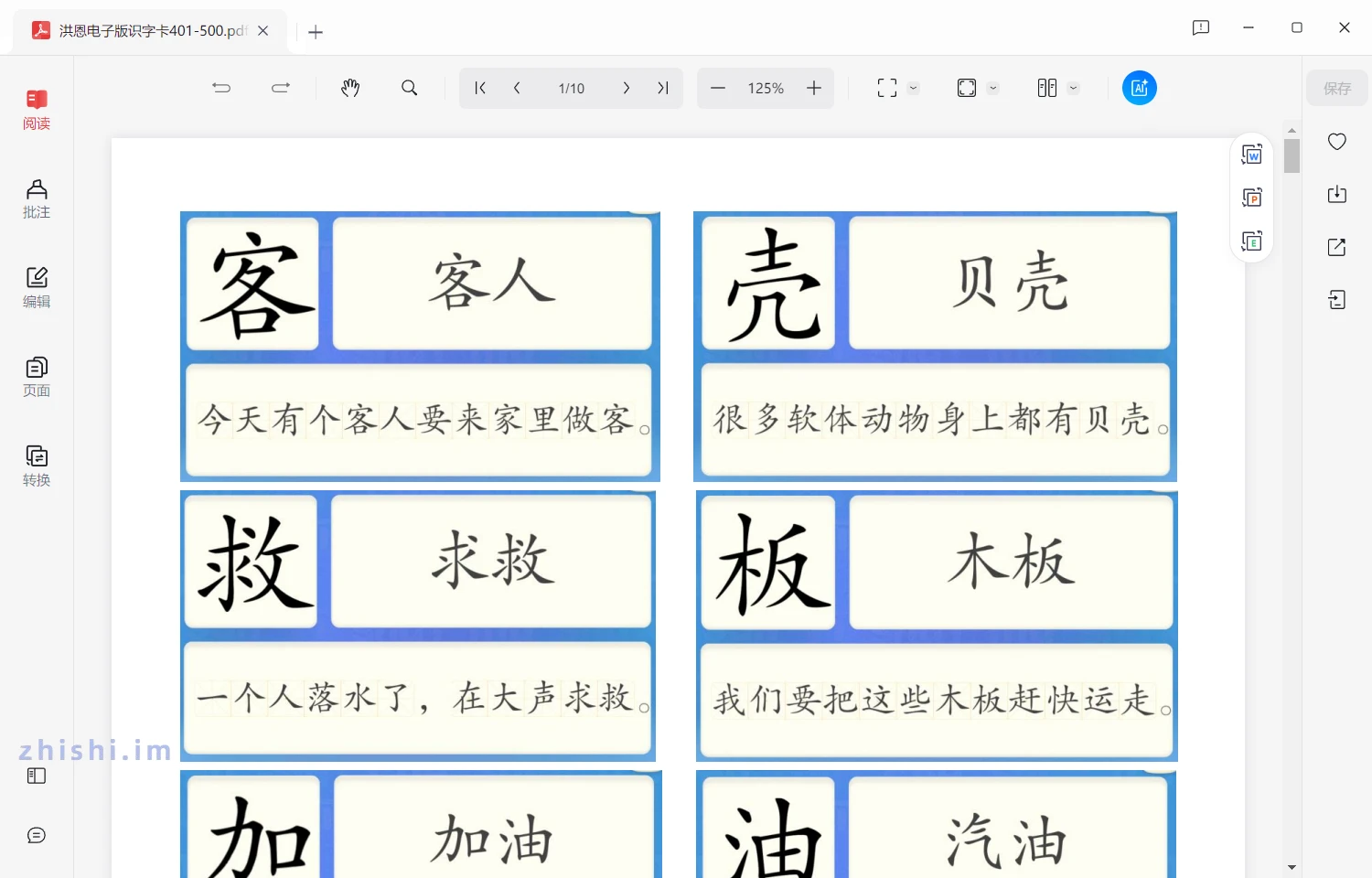Open the feedback chat icon
Image resolution: width=1372 pixels, height=878 pixels.
37,835
